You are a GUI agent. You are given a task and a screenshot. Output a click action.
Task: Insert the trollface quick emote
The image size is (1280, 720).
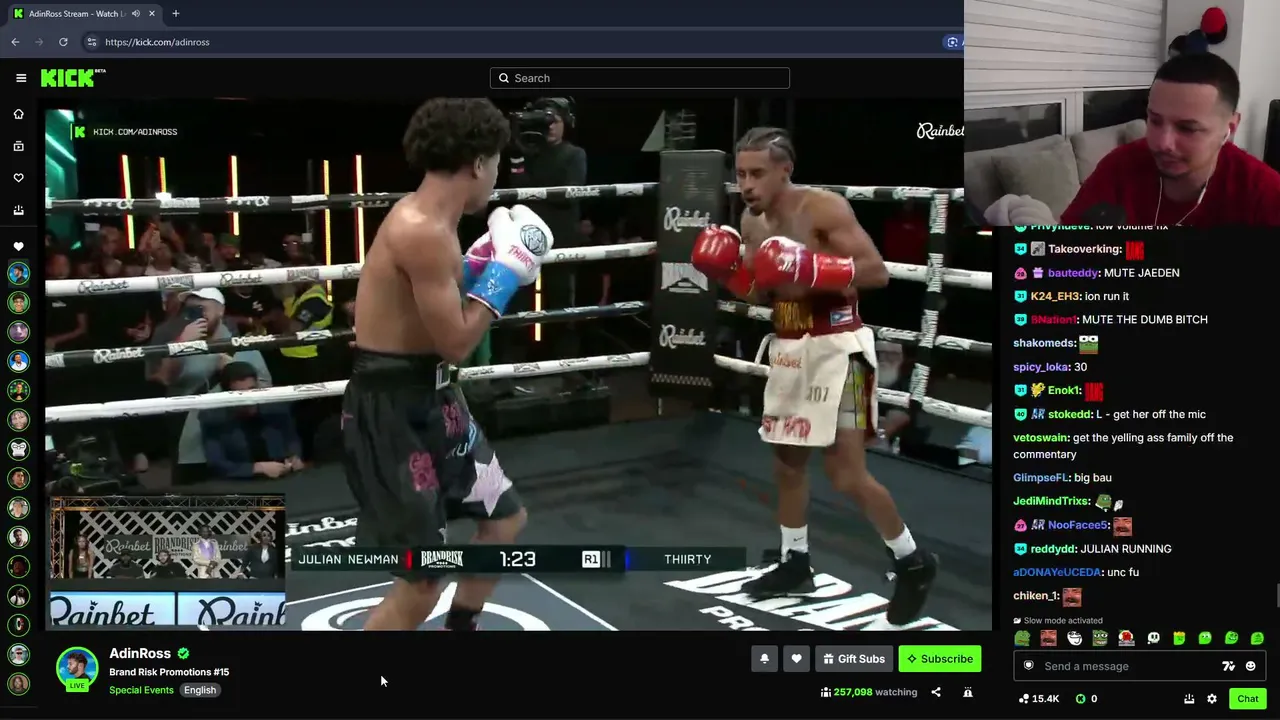click(1075, 638)
